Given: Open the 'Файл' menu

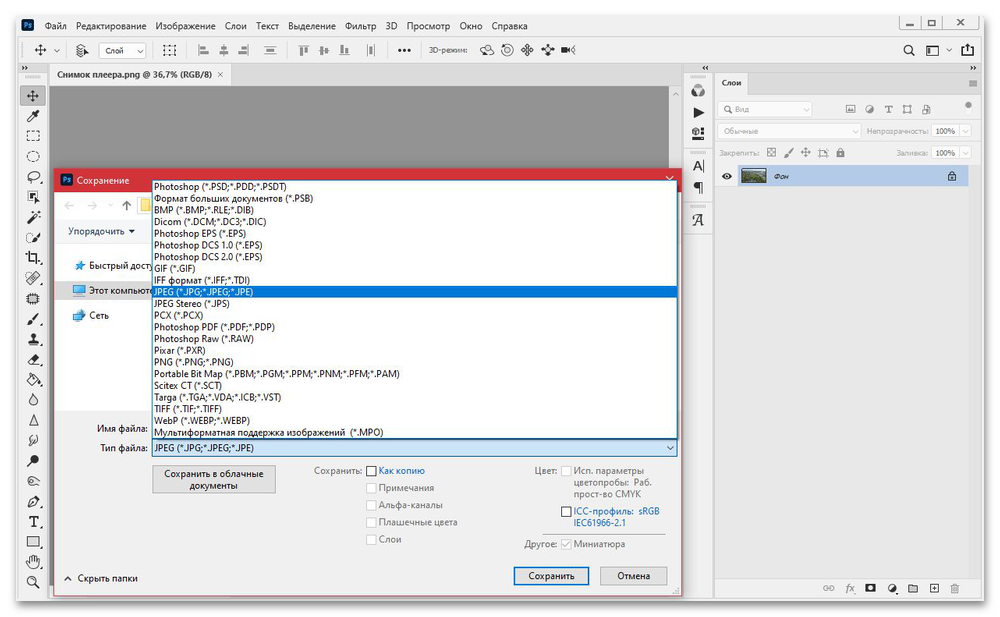Looking at the screenshot, I should [x=55, y=26].
